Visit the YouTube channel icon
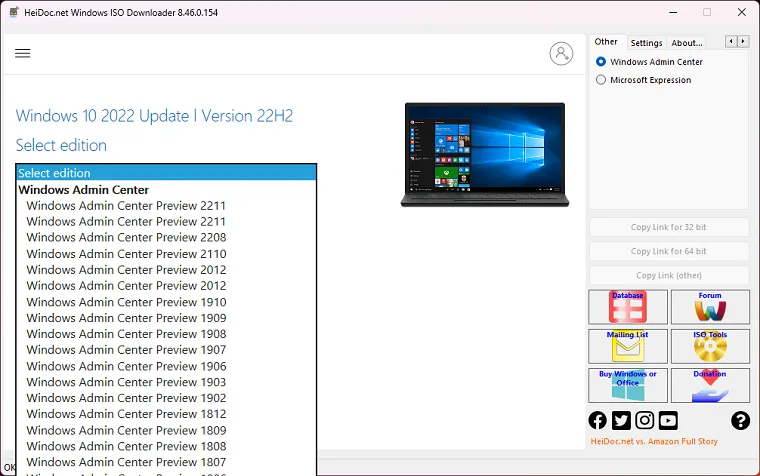 pyautogui.click(x=668, y=420)
